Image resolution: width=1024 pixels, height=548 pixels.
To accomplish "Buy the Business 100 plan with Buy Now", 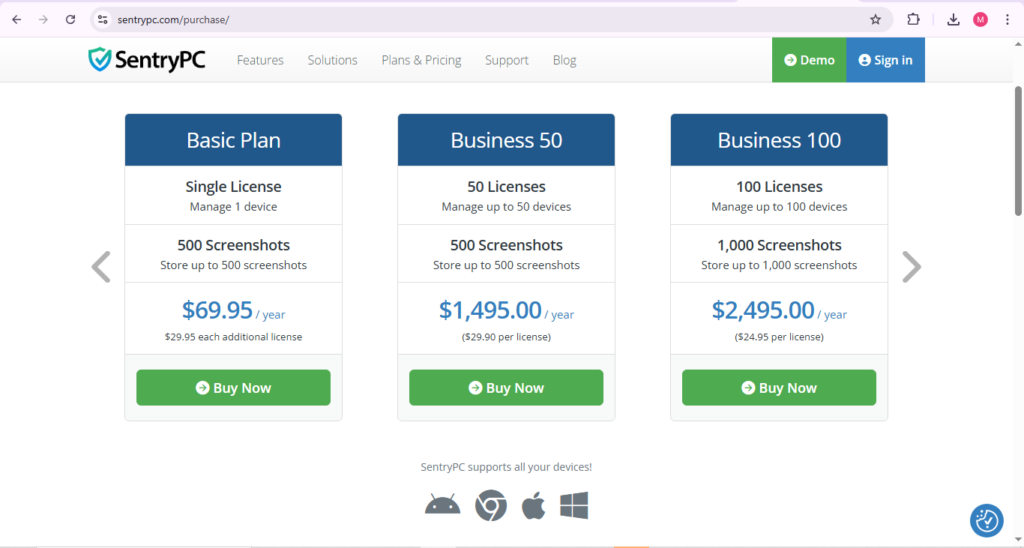I will coord(779,387).
